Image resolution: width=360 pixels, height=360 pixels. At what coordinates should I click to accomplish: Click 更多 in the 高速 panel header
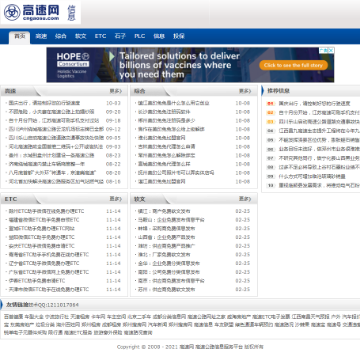(x=116, y=91)
